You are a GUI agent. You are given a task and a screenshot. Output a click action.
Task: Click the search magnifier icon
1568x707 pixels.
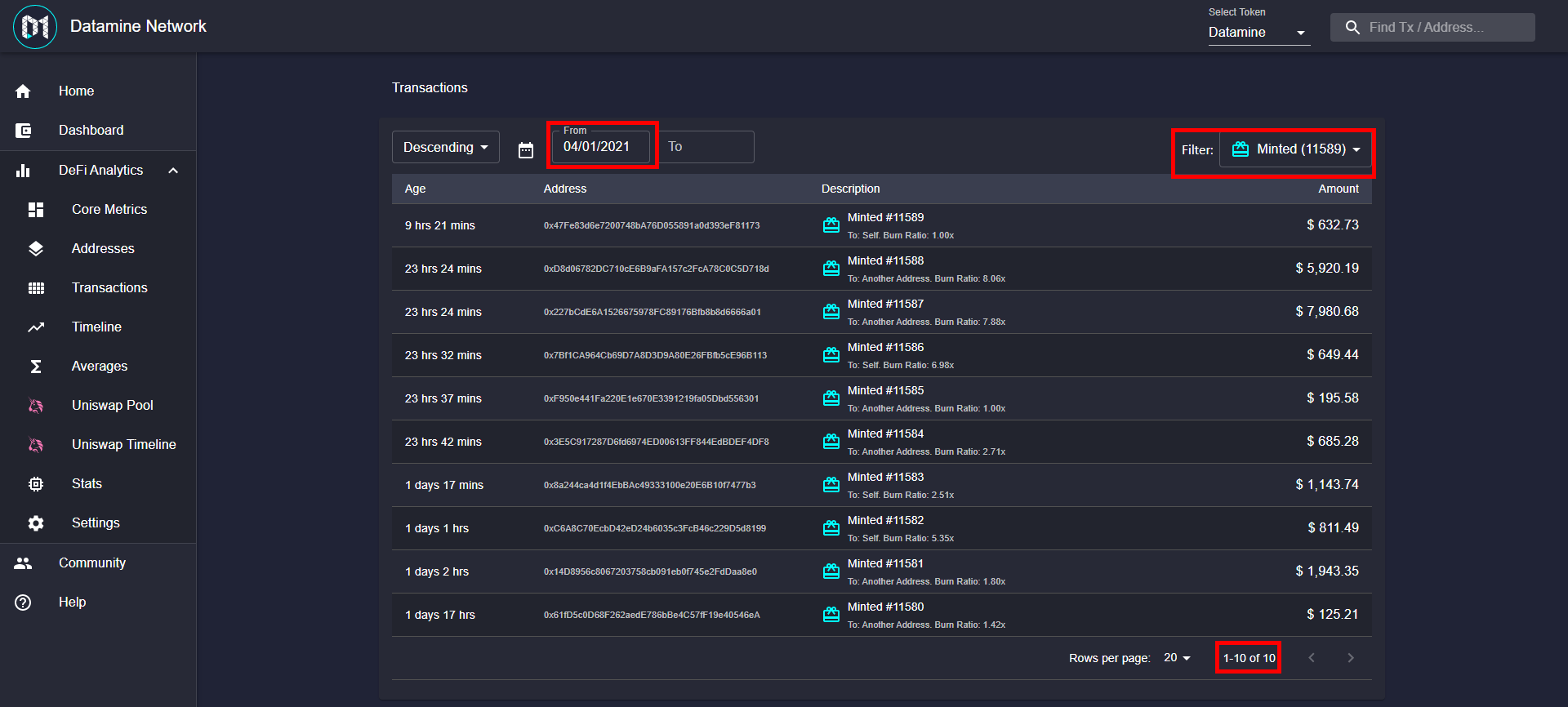click(1352, 28)
